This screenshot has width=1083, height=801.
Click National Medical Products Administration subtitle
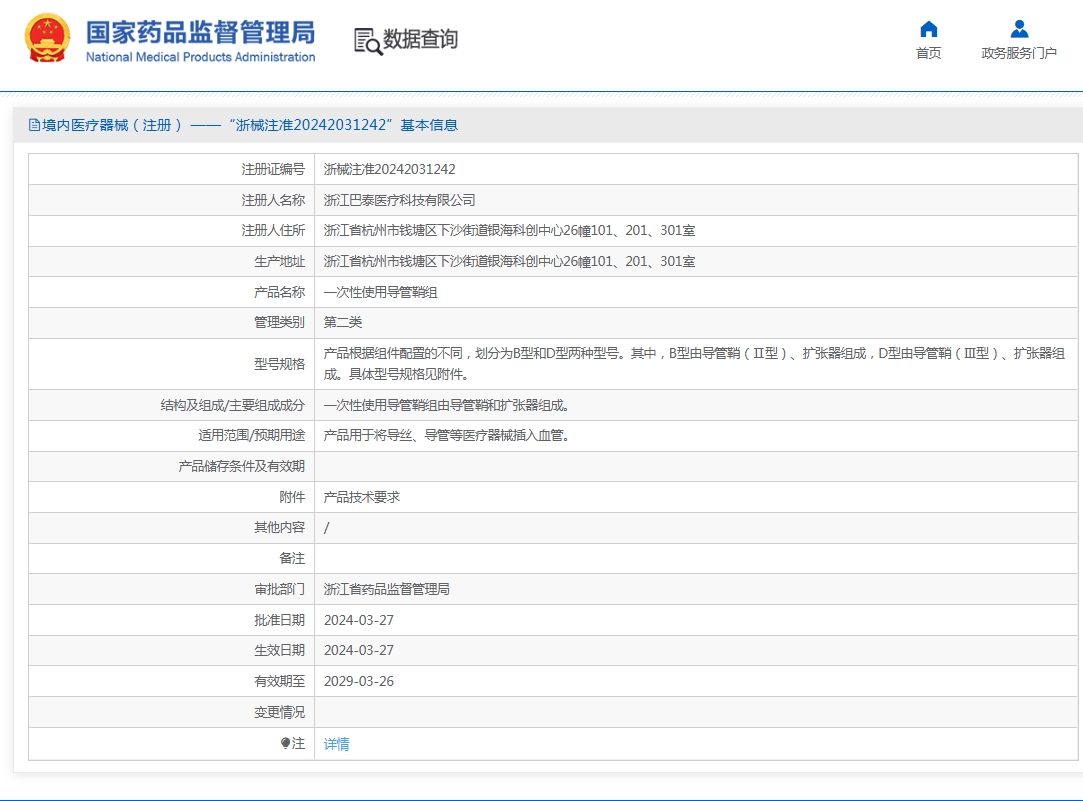[200, 57]
